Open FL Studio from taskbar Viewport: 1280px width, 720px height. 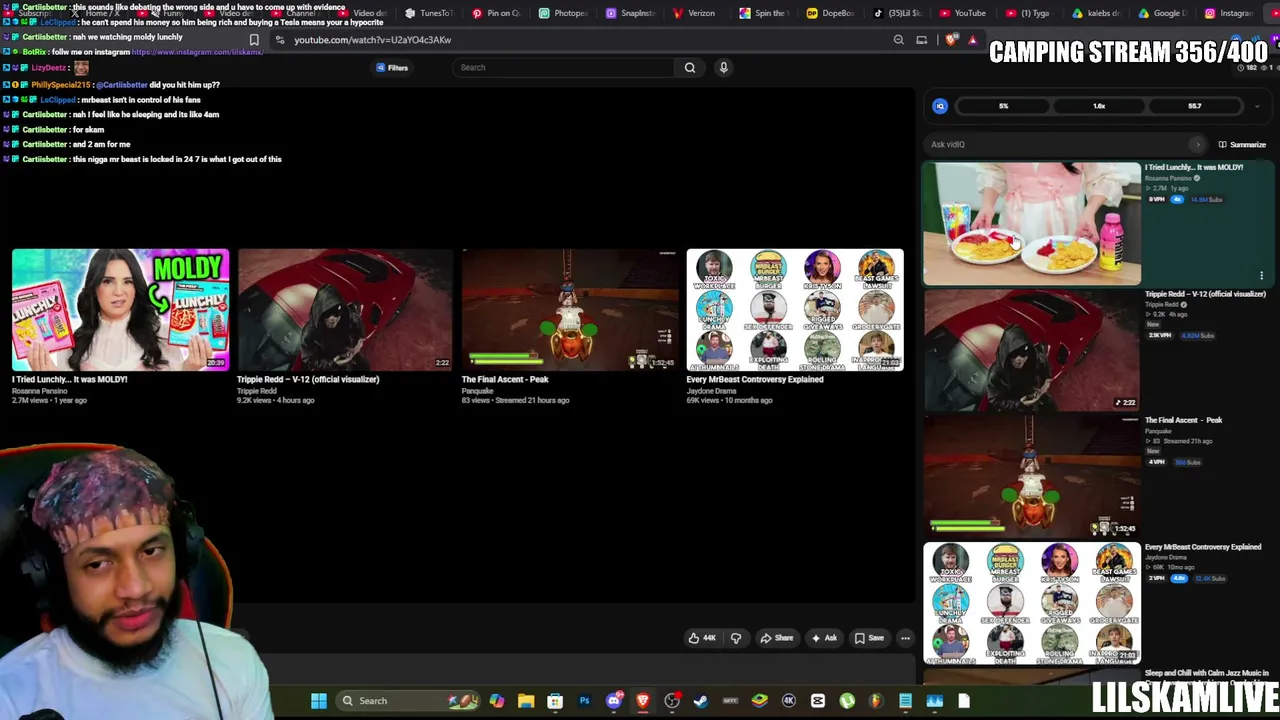coord(876,701)
